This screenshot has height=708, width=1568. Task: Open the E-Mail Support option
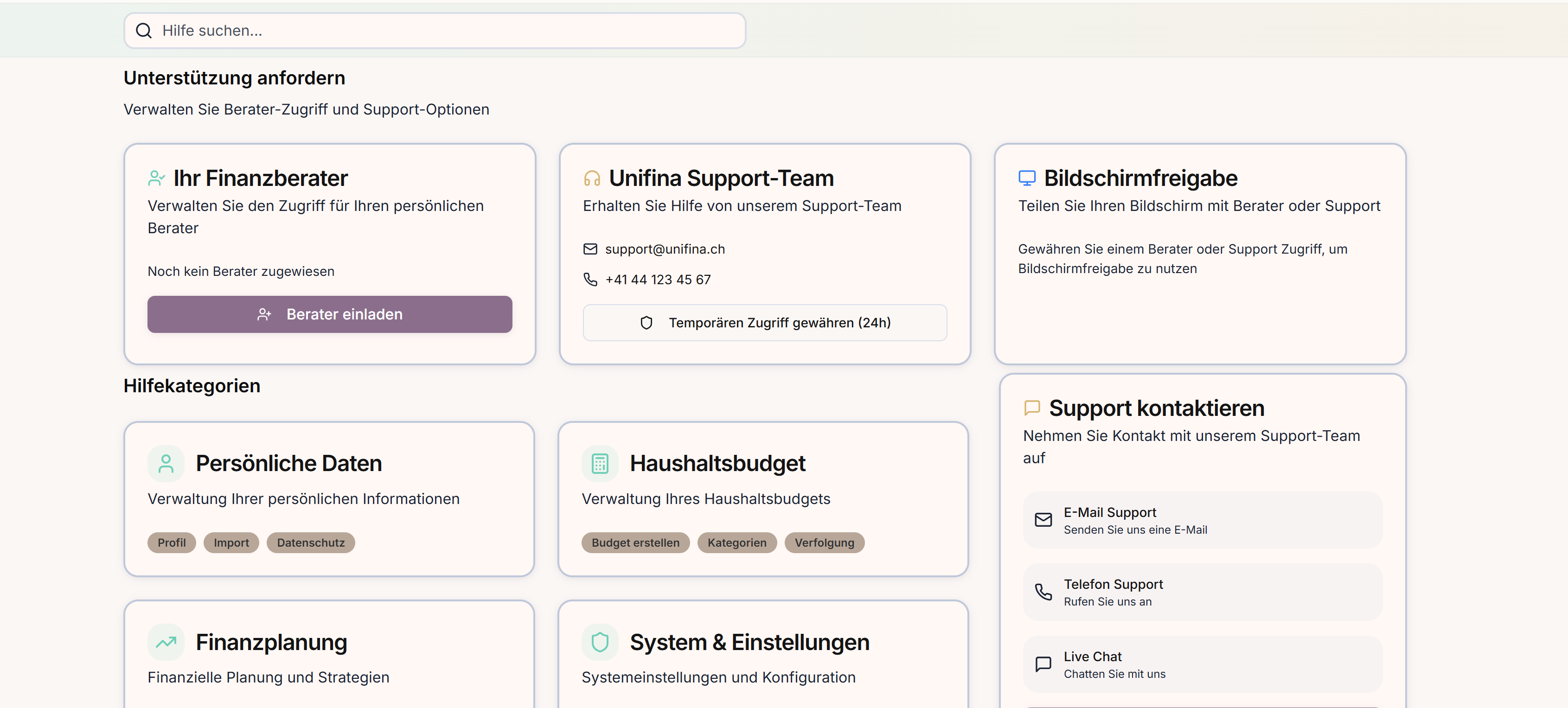[1202, 521]
